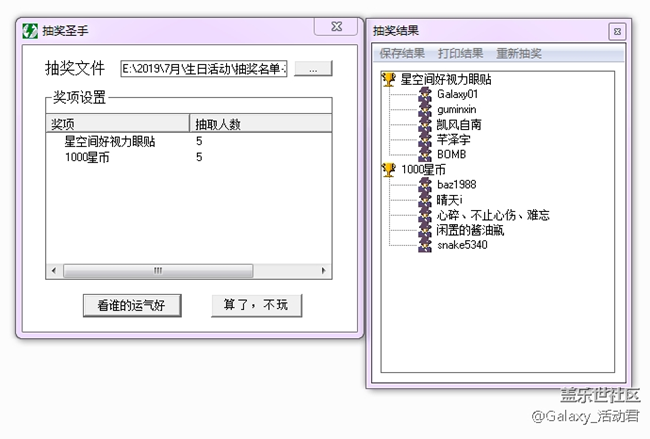Click the 抽取人数 column header
Image resolution: width=650 pixels, height=439 pixels.
[x=260, y=124]
